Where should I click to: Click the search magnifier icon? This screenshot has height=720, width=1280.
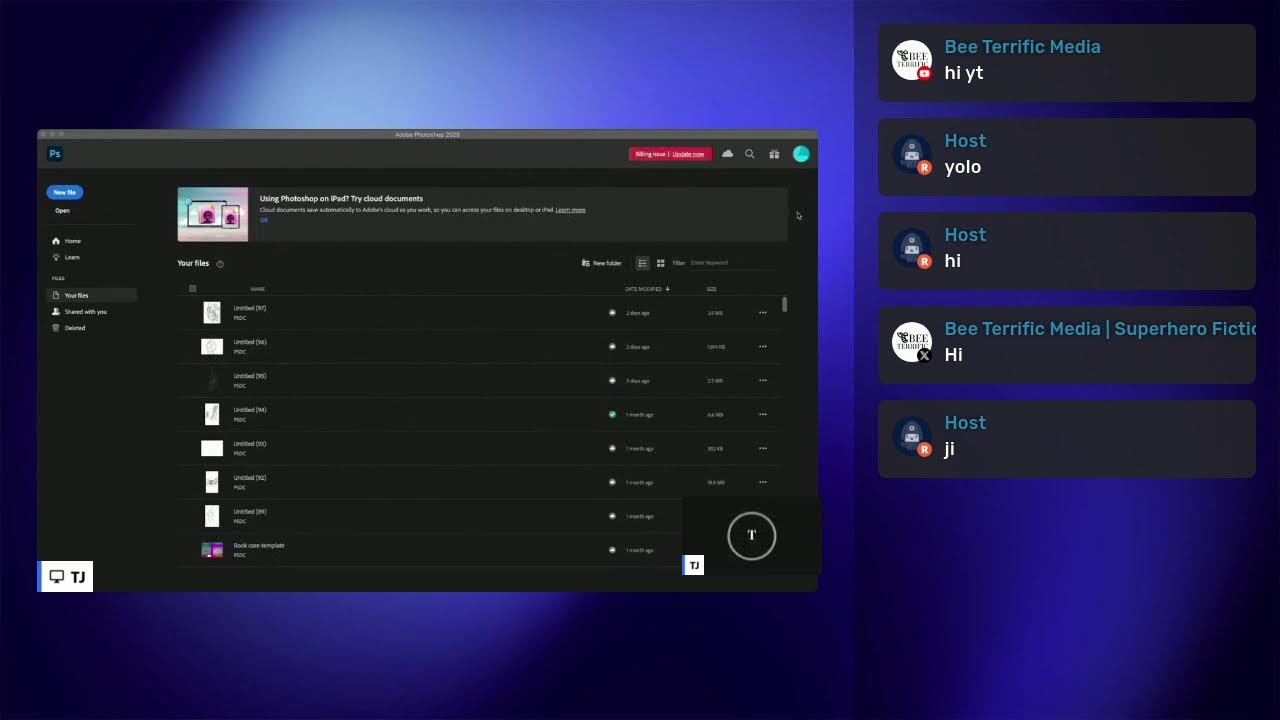[x=750, y=154]
